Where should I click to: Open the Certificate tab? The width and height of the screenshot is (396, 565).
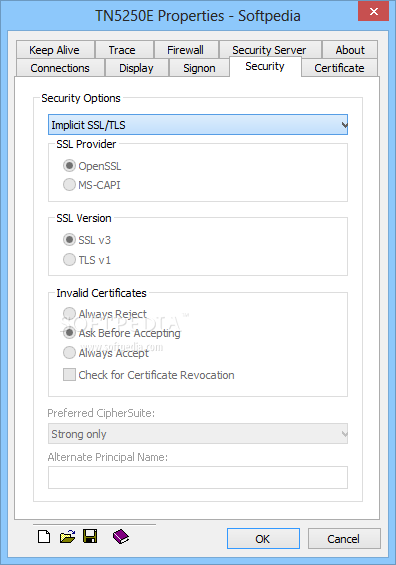pyautogui.click(x=339, y=68)
